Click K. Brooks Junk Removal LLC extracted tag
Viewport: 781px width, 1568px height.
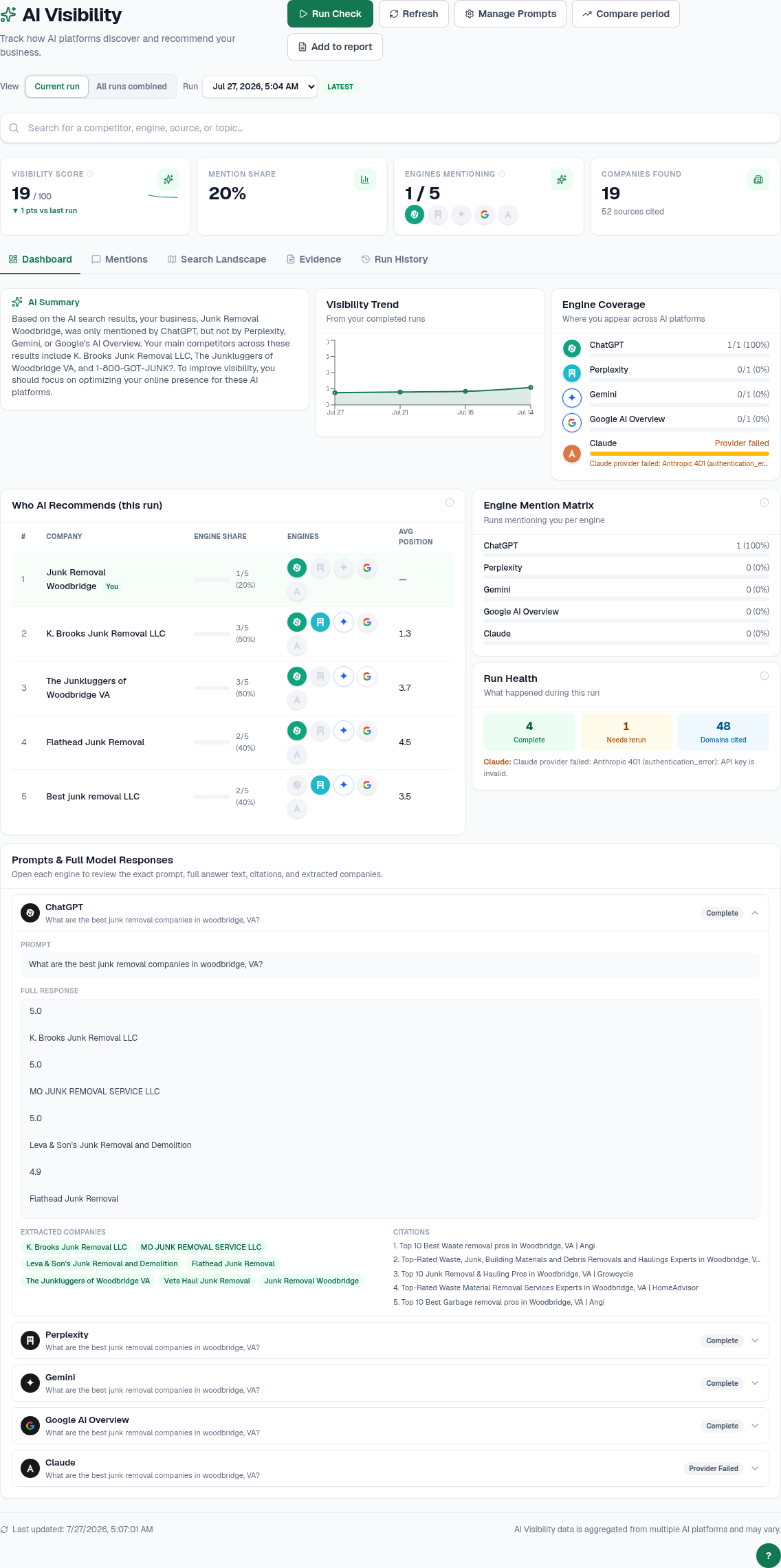click(76, 1247)
